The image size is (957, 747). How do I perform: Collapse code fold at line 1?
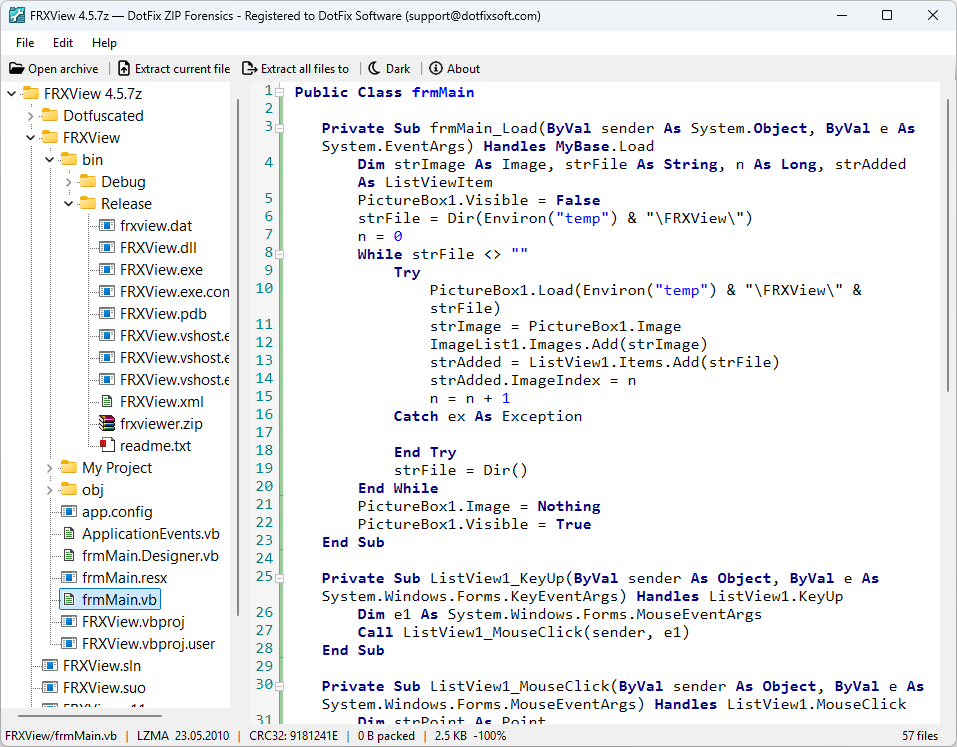click(280, 93)
